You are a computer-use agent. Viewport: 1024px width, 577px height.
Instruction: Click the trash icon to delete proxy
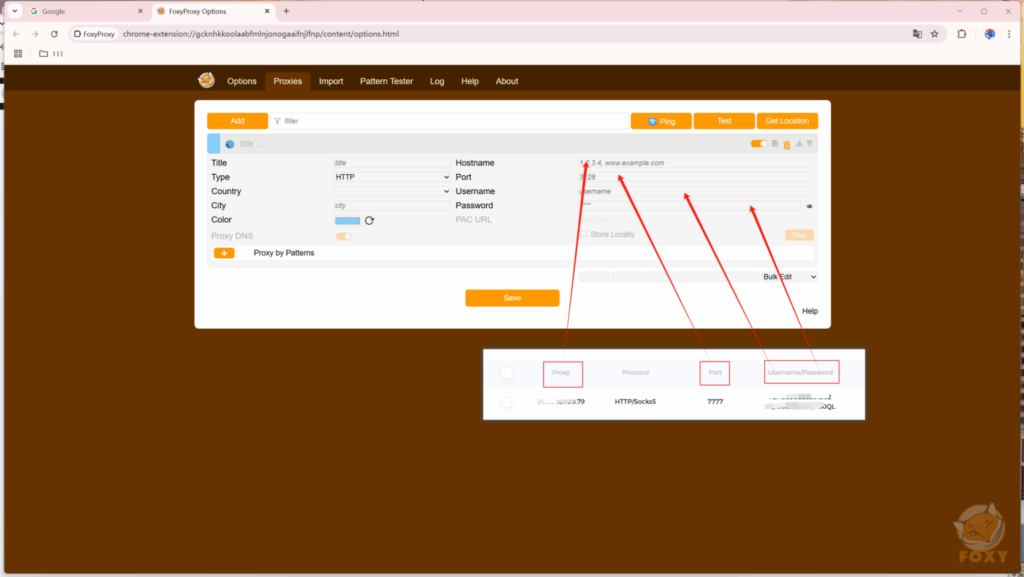786,145
